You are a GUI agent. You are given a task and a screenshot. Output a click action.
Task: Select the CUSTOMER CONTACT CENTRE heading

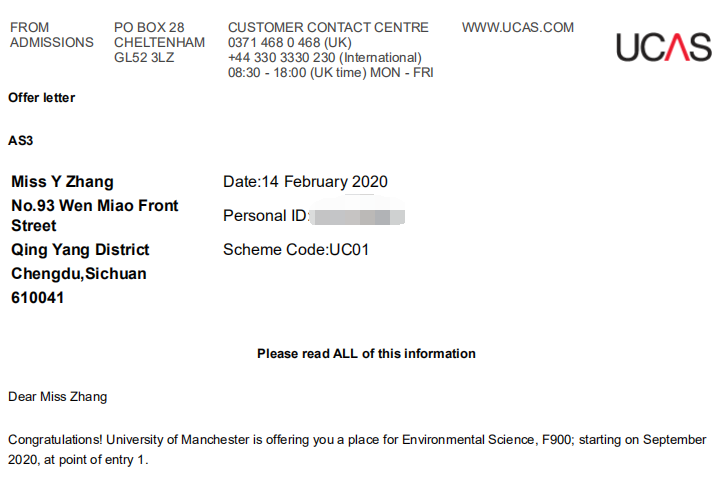(x=328, y=28)
